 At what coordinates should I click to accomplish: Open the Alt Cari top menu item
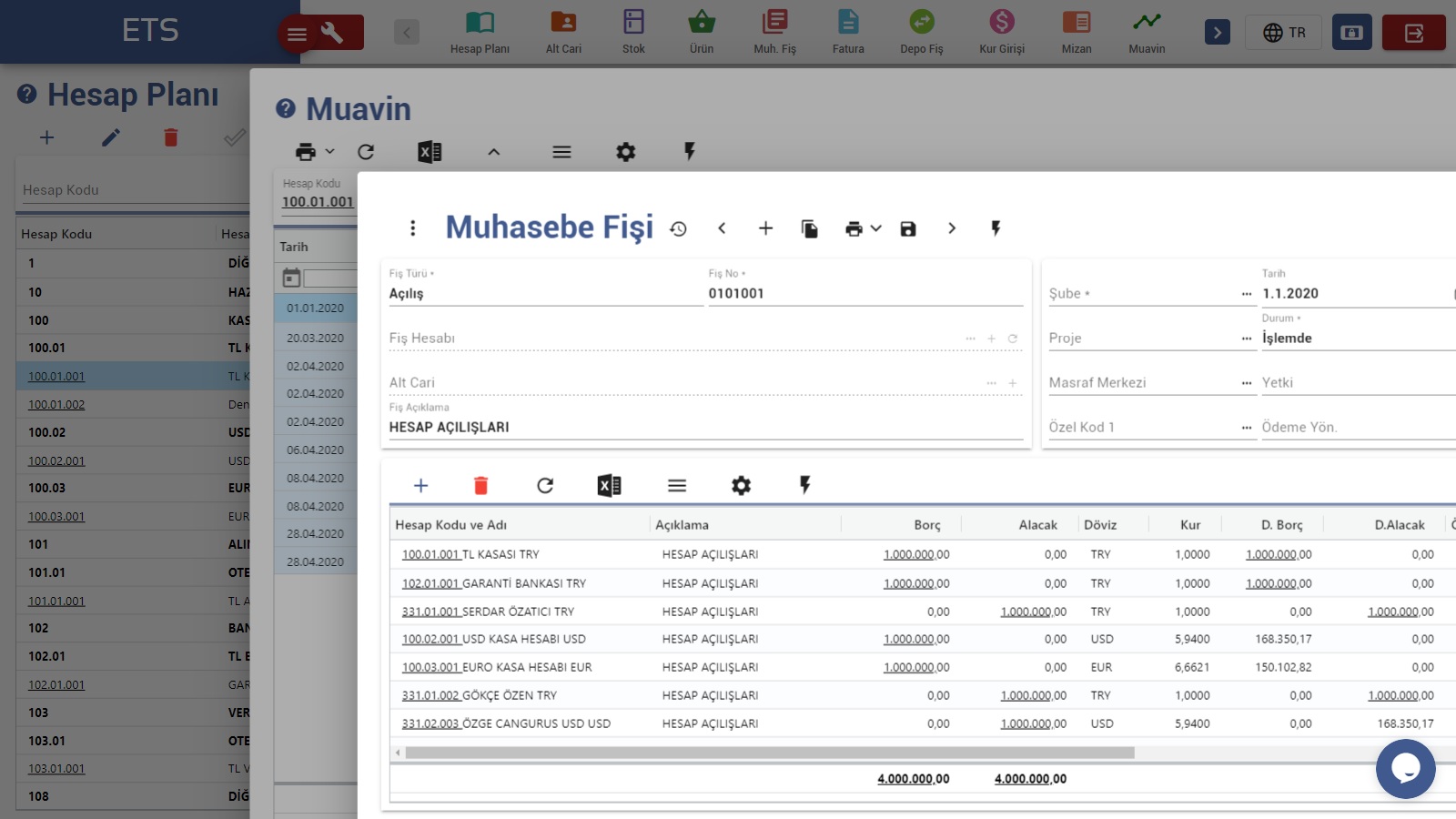tap(563, 33)
